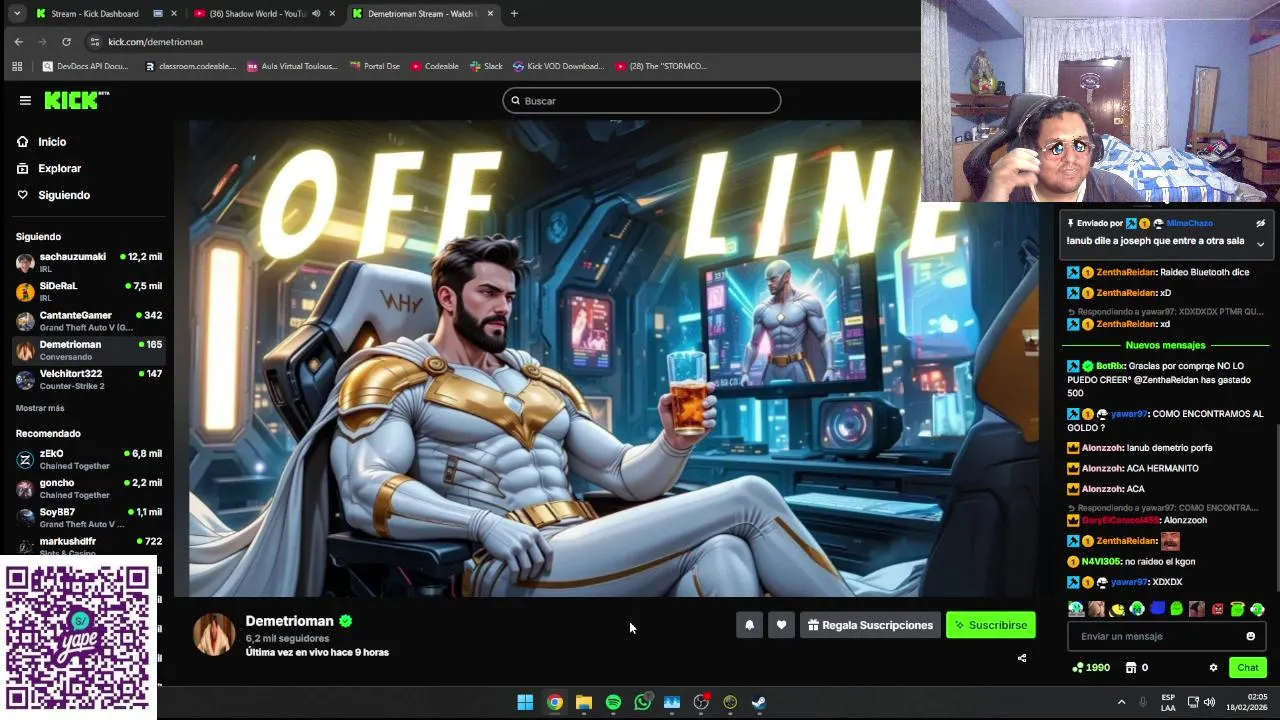Viewport: 1280px width, 720px height.
Task: Open the site info icon in address bar
Action: [95, 42]
